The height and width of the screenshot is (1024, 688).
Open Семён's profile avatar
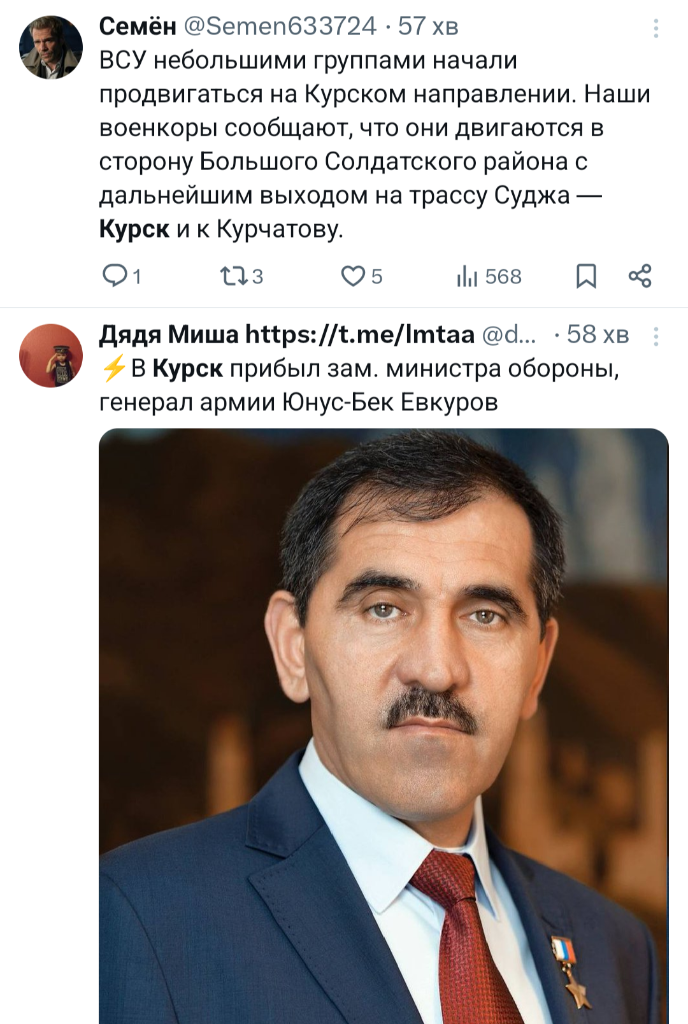[51, 48]
